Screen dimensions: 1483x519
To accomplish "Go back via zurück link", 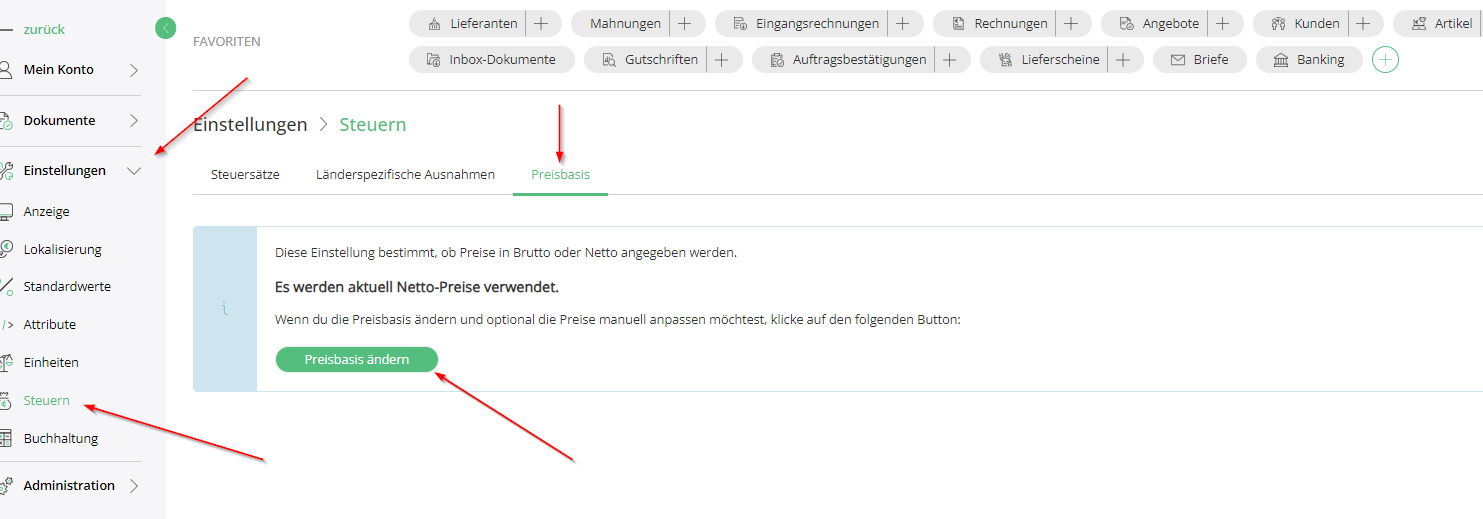I will pyautogui.click(x=44, y=29).
